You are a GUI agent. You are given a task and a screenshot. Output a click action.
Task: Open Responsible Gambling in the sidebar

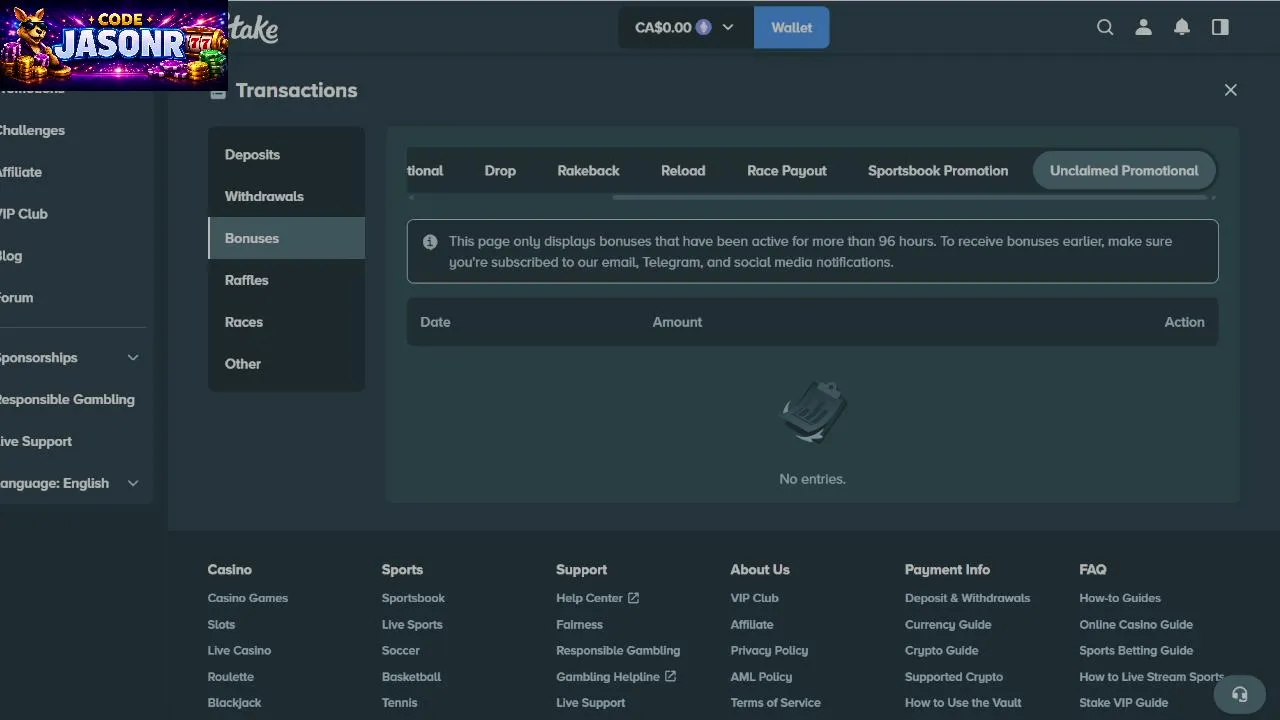[x=67, y=399]
